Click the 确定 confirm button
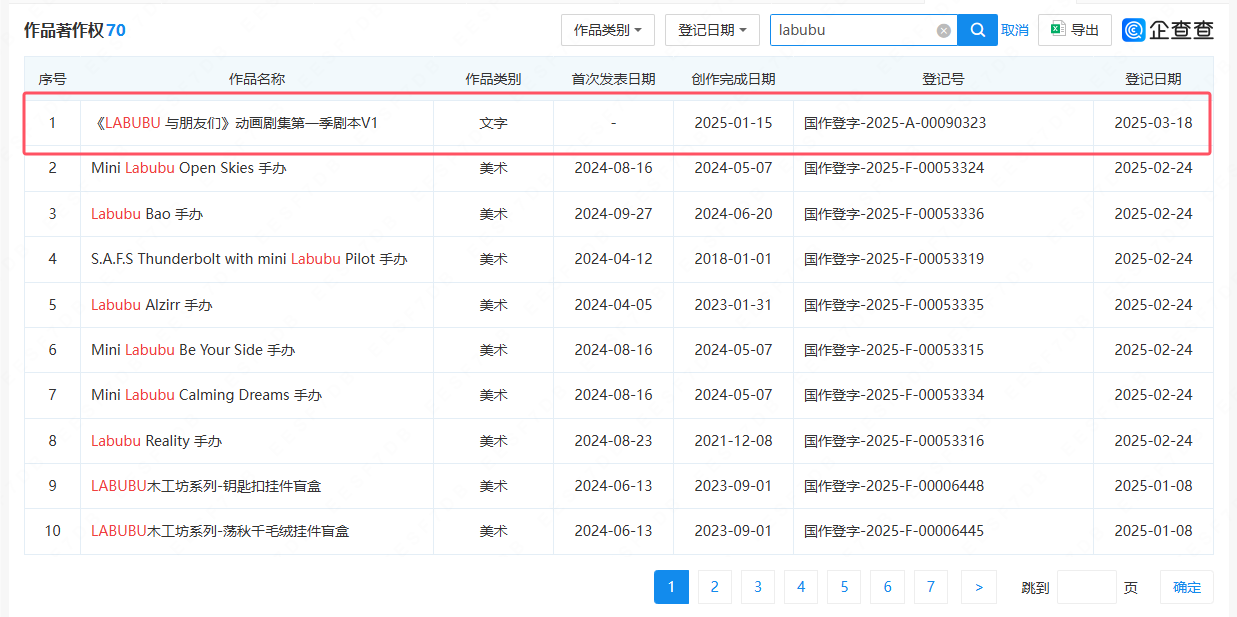This screenshot has width=1237, height=617. coord(1187,587)
